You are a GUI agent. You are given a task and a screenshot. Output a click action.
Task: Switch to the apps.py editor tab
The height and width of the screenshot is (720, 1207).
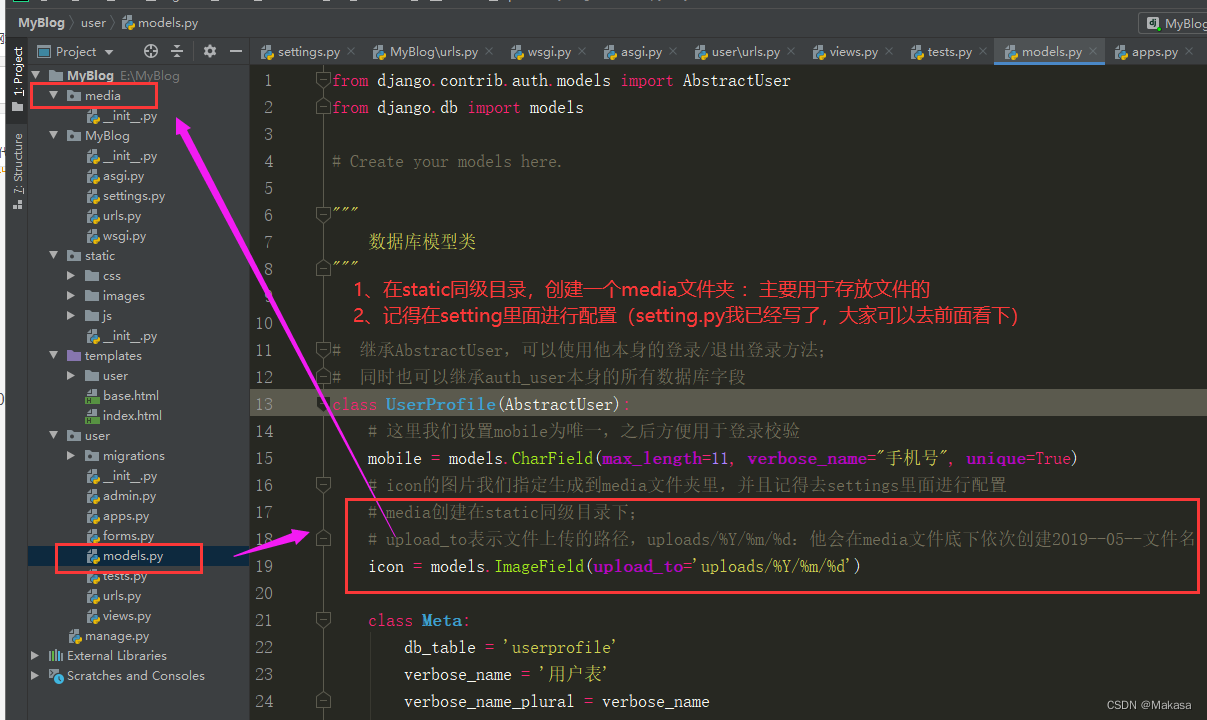point(1153,52)
